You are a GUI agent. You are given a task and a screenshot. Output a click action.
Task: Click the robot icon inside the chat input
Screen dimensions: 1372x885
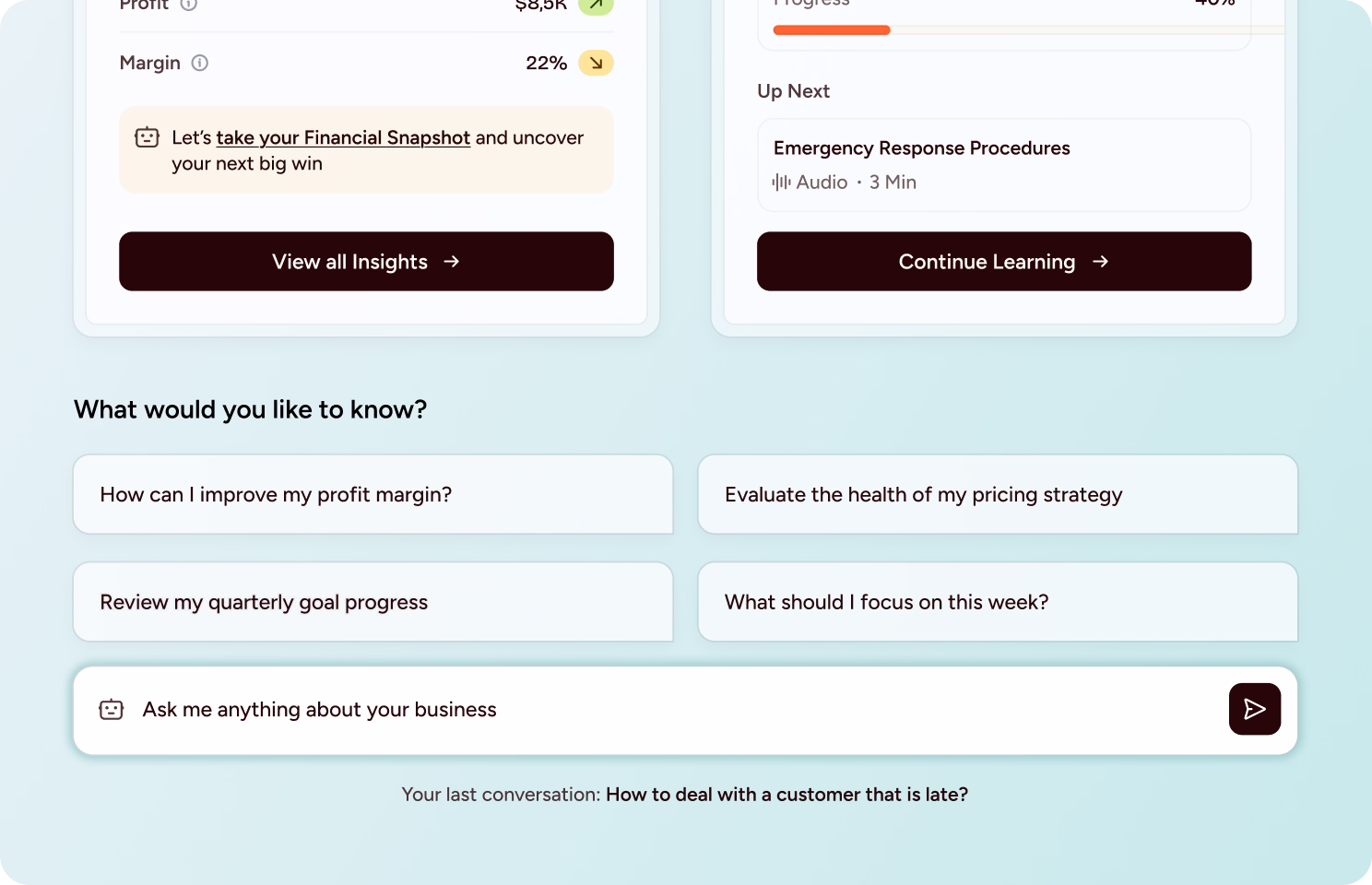(111, 709)
